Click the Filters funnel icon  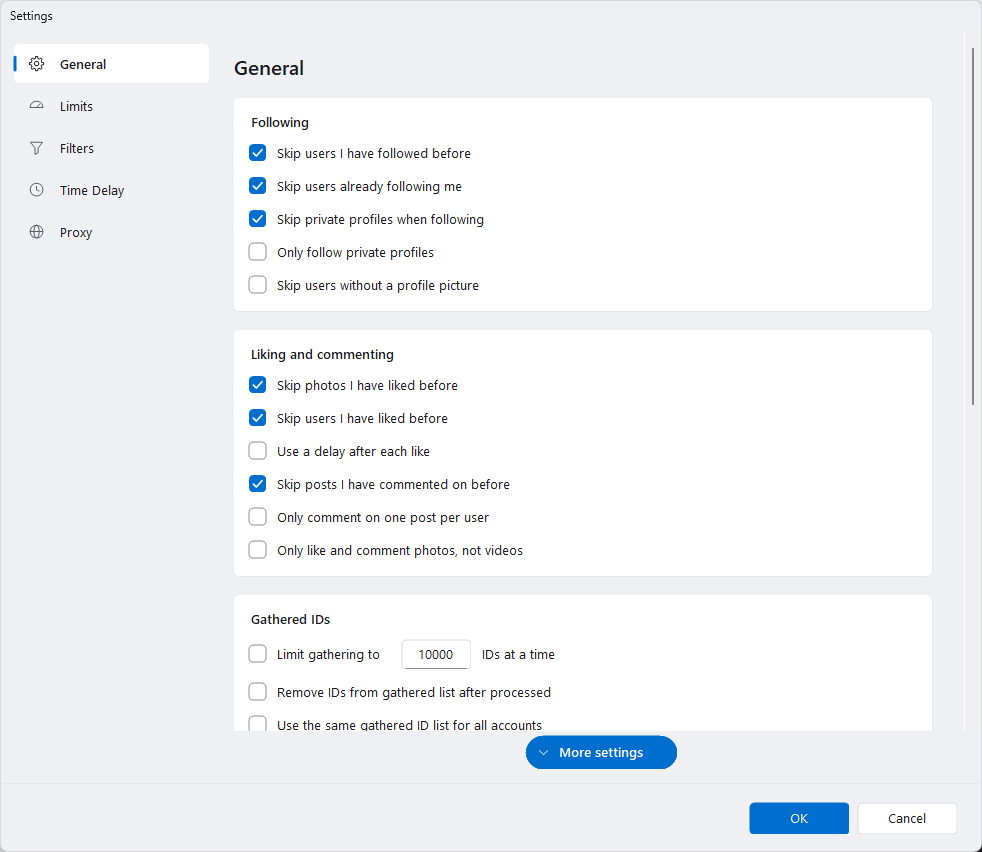point(36,148)
